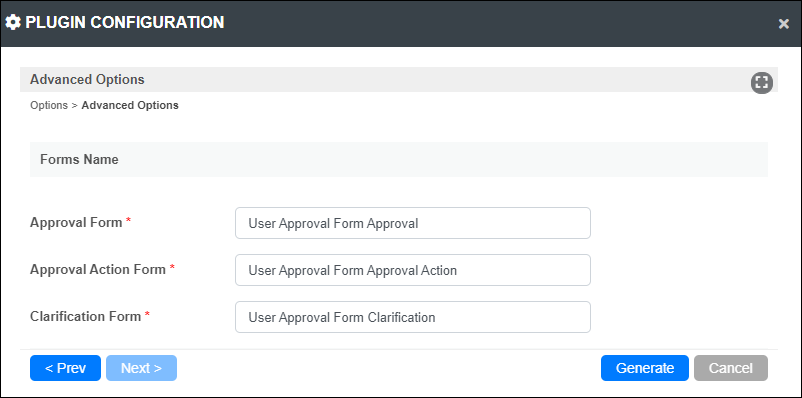Click the gear icon beside Plugin Configuration
The height and width of the screenshot is (398, 802).
pos(13,23)
